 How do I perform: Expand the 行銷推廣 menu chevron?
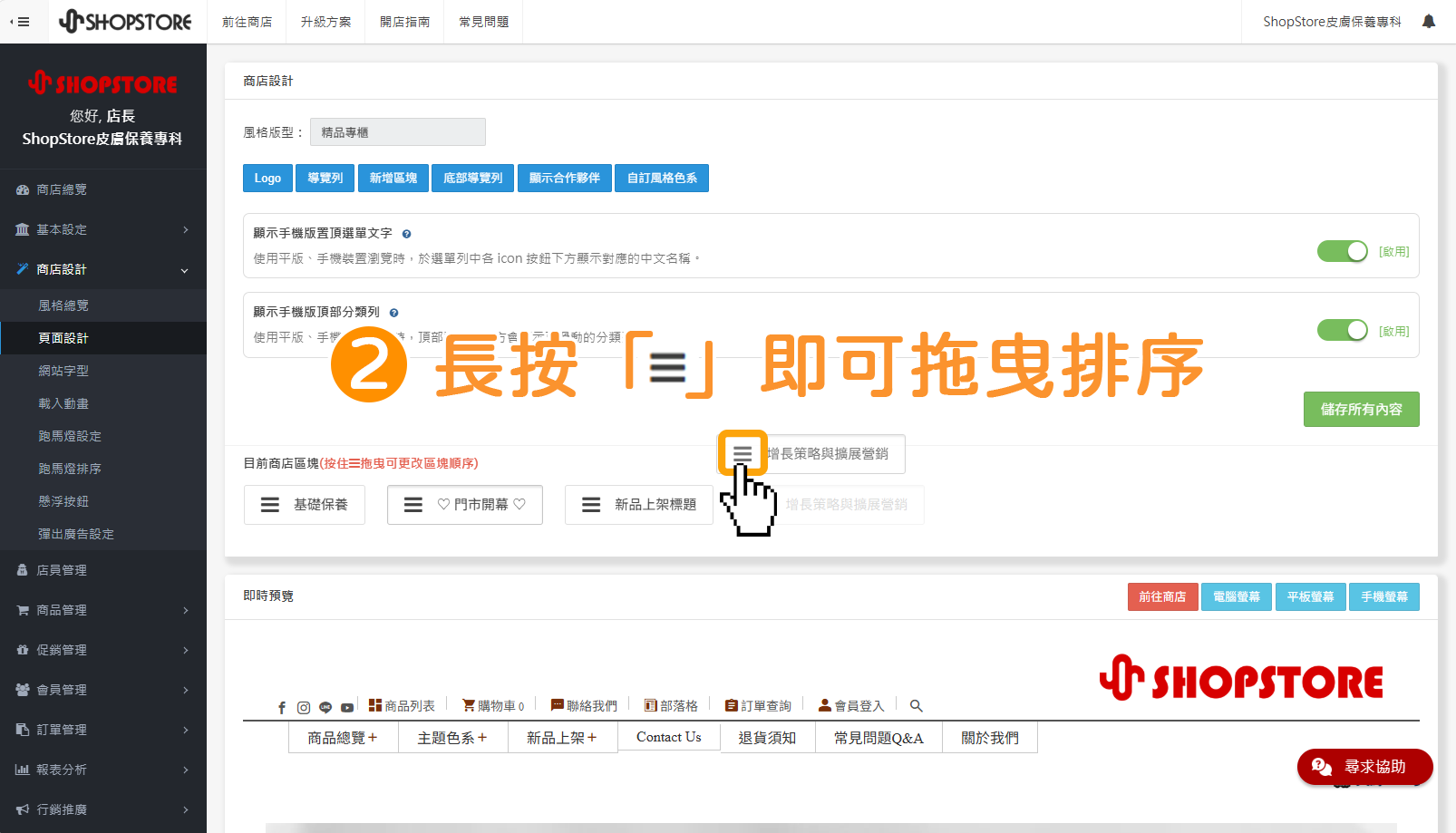(x=185, y=810)
